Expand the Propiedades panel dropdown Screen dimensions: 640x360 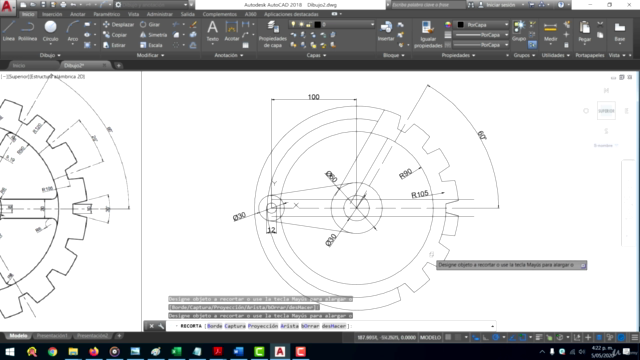pos(458,55)
